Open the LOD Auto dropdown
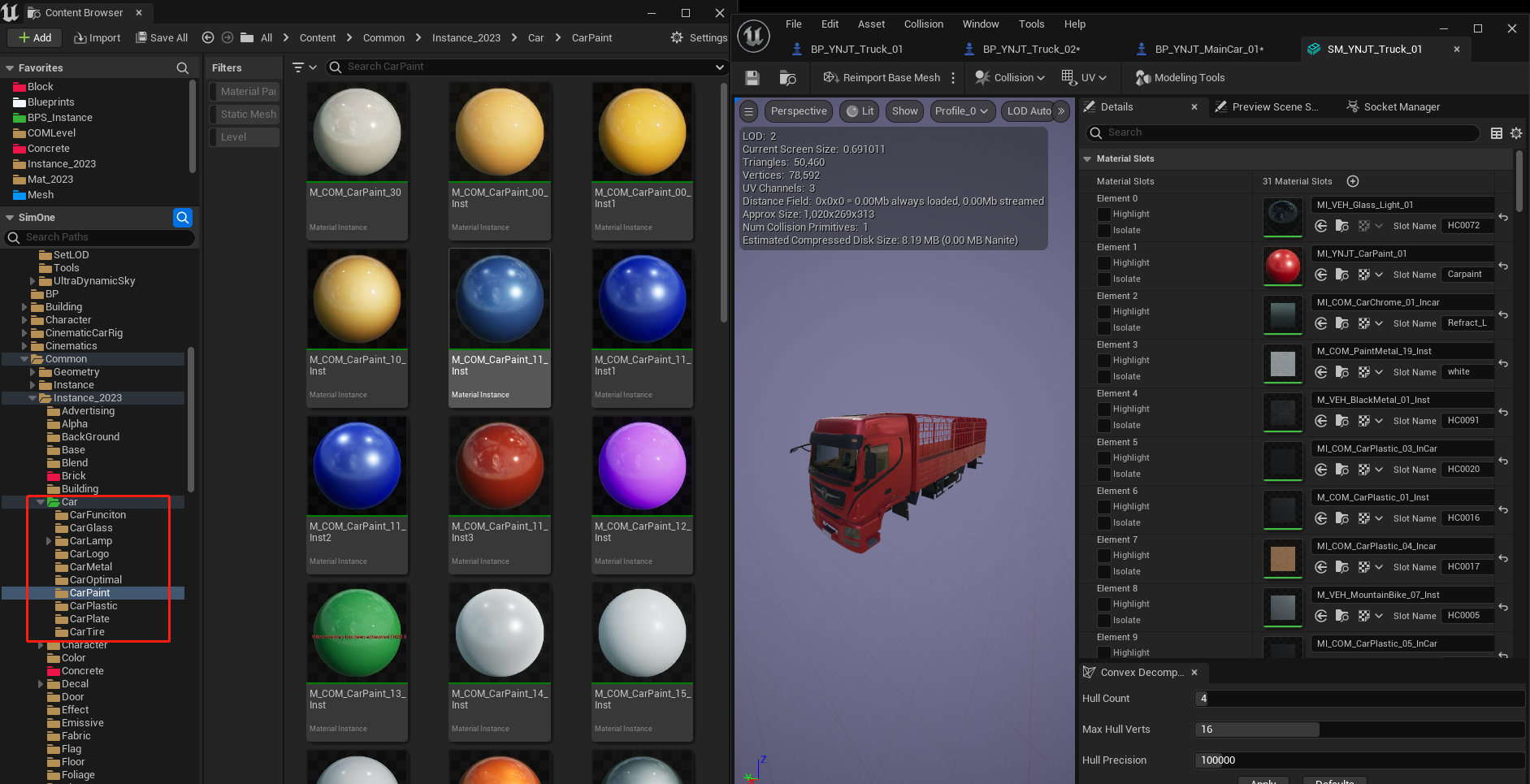This screenshot has width=1530, height=784. click(x=1029, y=111)
